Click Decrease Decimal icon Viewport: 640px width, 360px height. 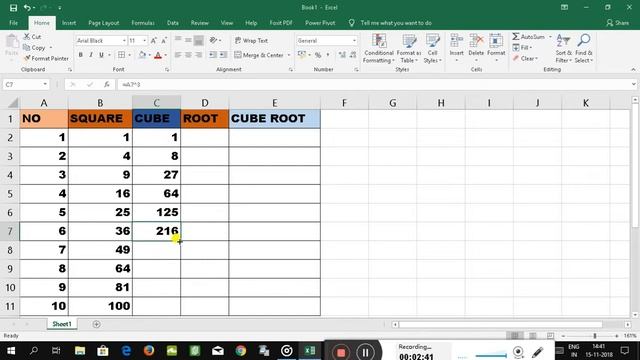(353, 55)
